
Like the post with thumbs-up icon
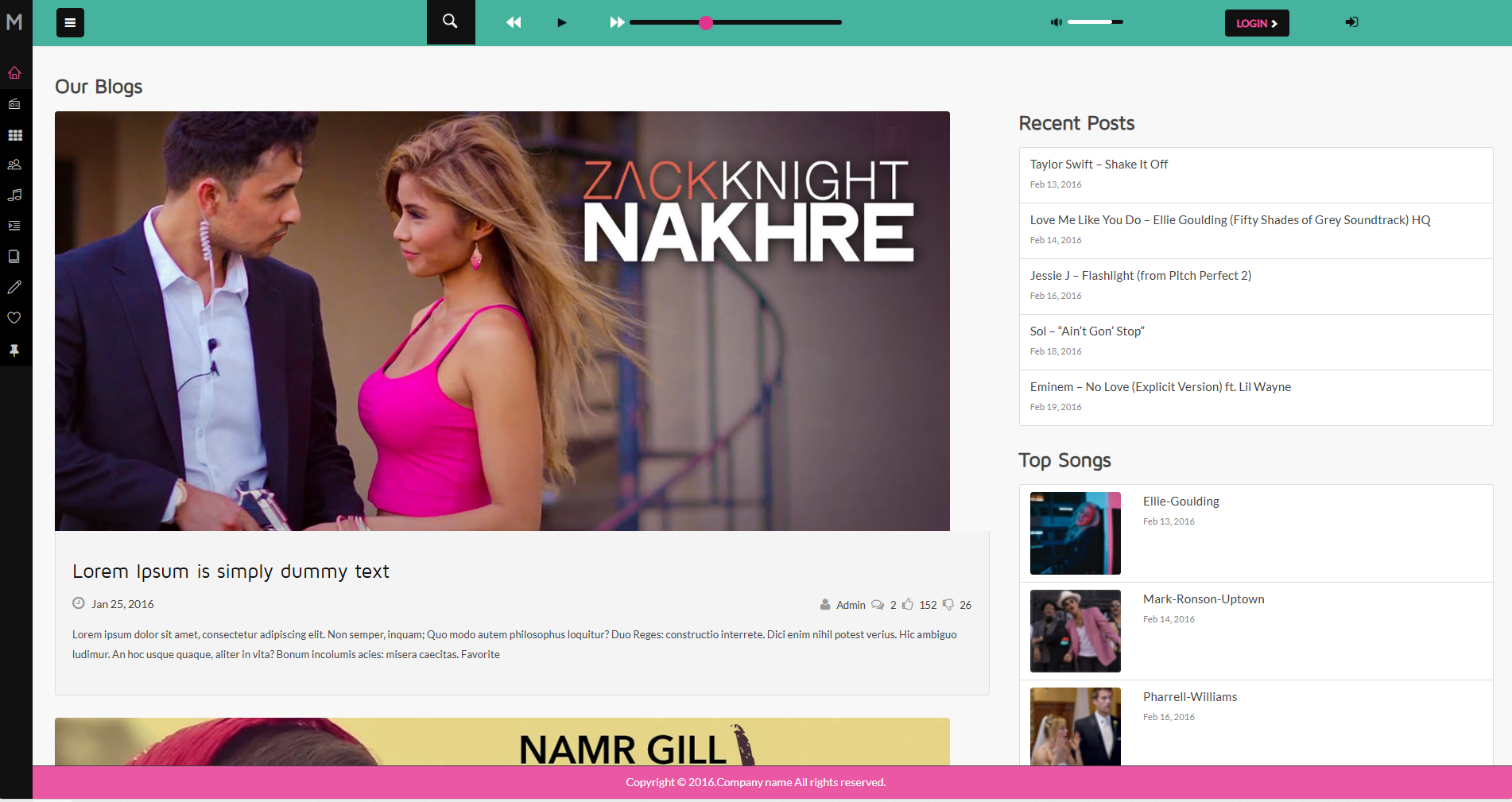(x=908, y=604)
